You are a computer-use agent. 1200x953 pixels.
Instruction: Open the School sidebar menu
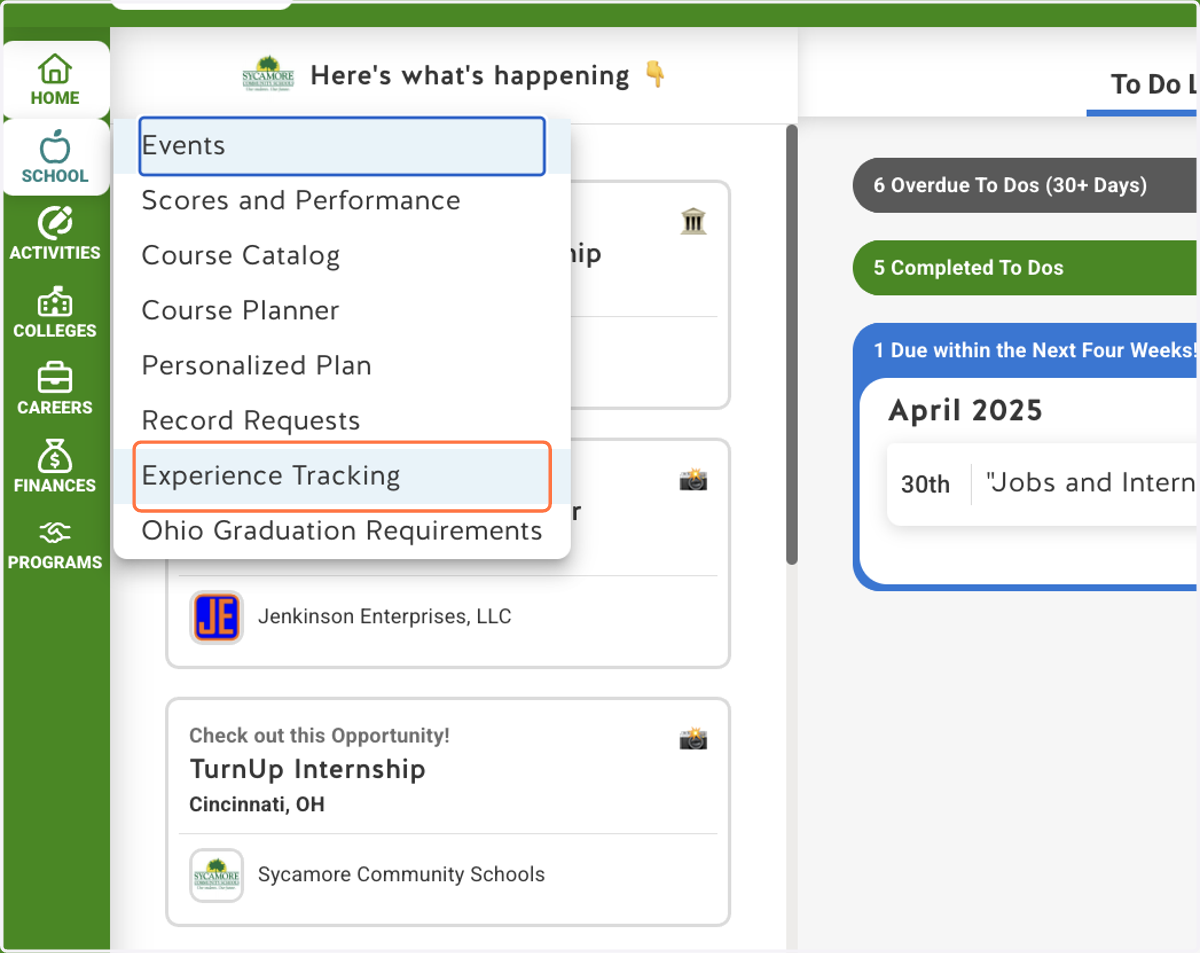coord(55,157)
